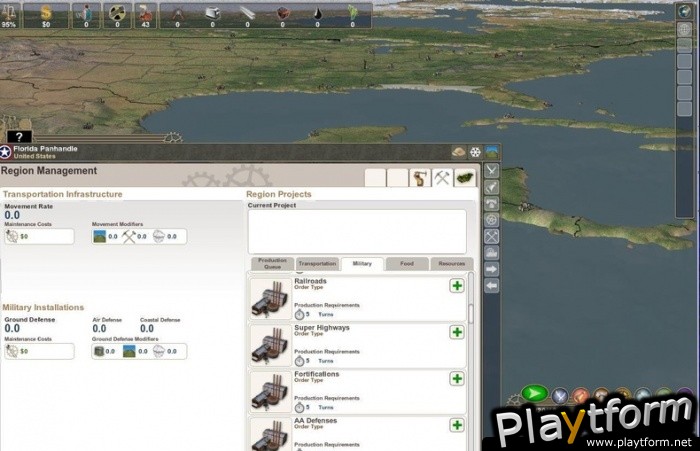The width and height of the screenshot is (700, 451).
Task: Click the population figure icon in top bar
Action: point(86,13)
